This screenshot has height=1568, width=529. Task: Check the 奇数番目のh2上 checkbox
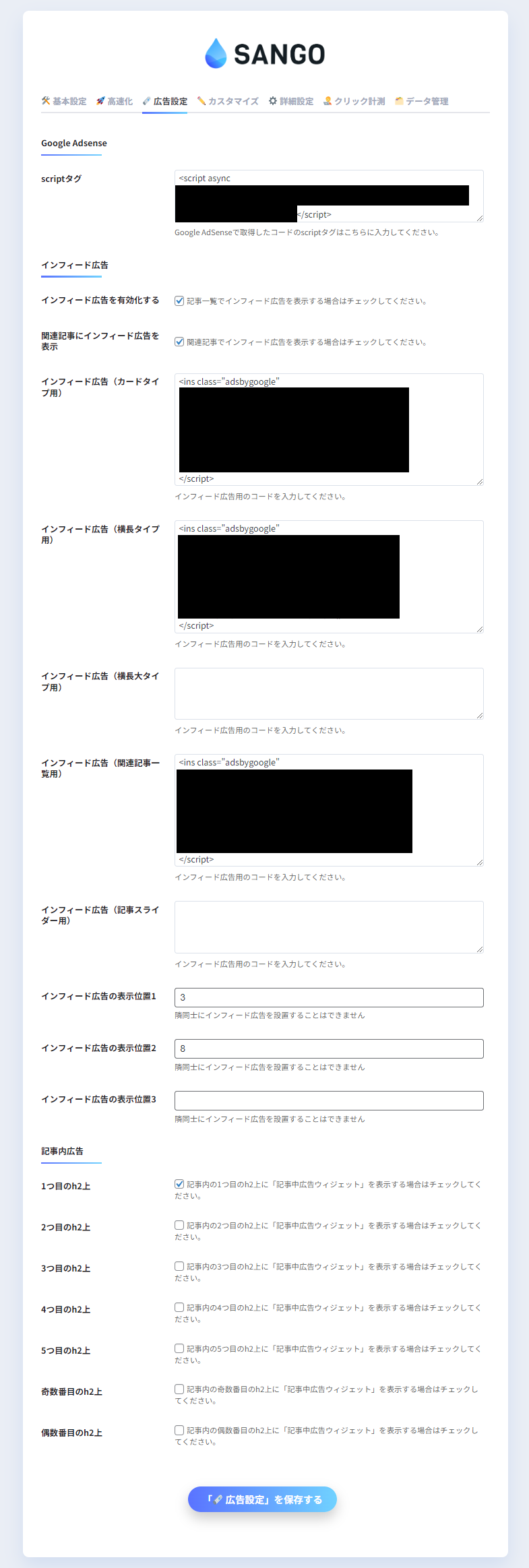[179, 1389]
